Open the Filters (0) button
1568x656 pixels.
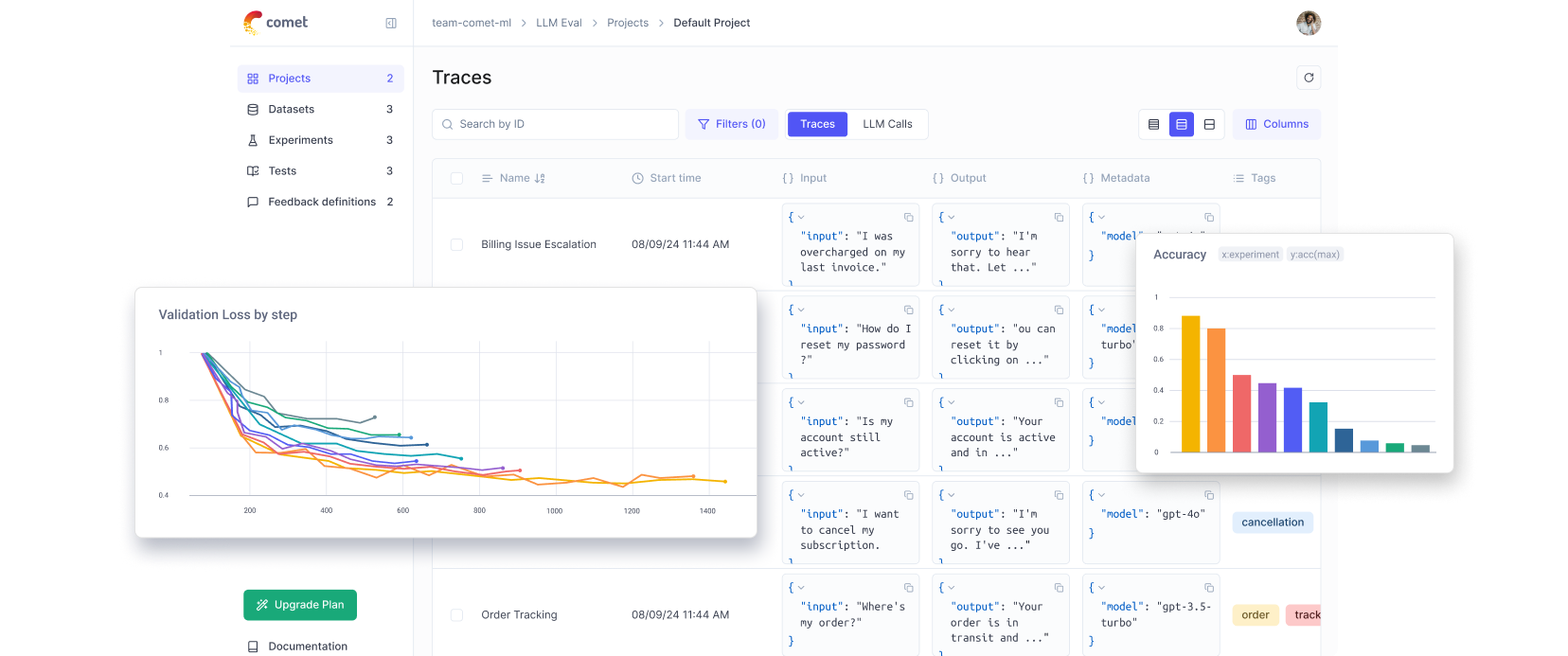732,124
